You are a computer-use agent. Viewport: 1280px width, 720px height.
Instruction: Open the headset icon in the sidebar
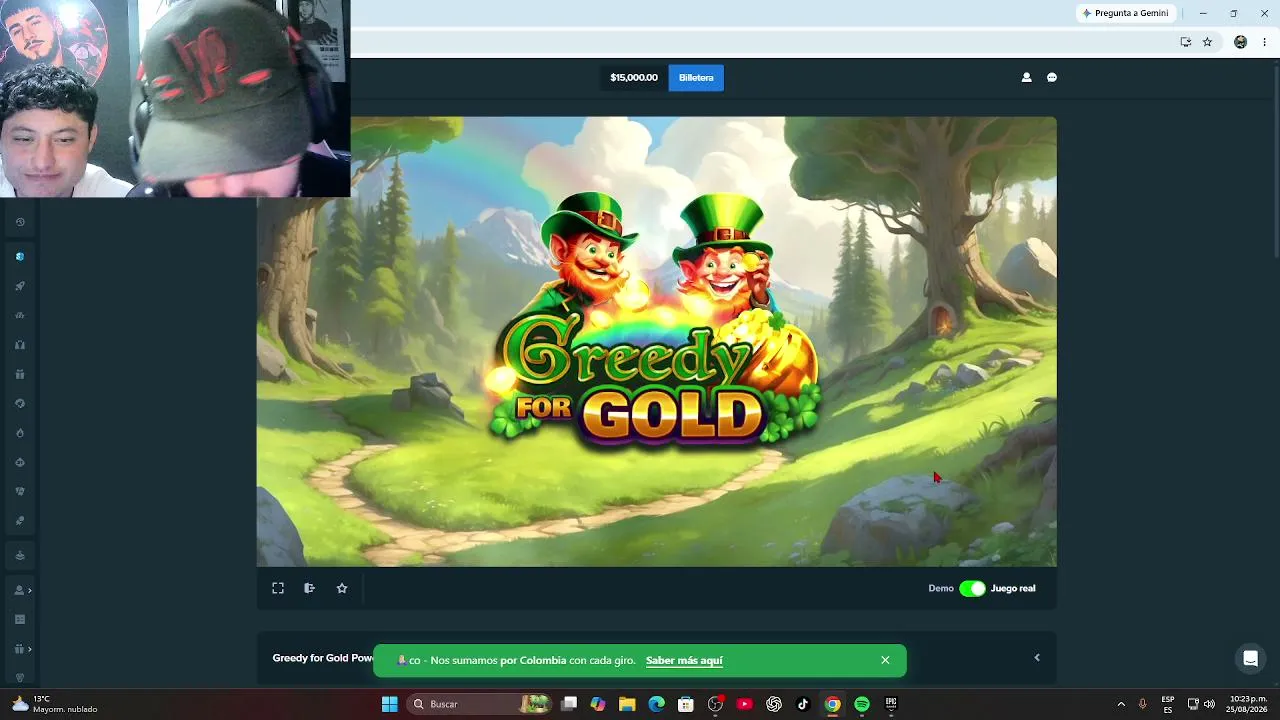(x=20, y=345)
